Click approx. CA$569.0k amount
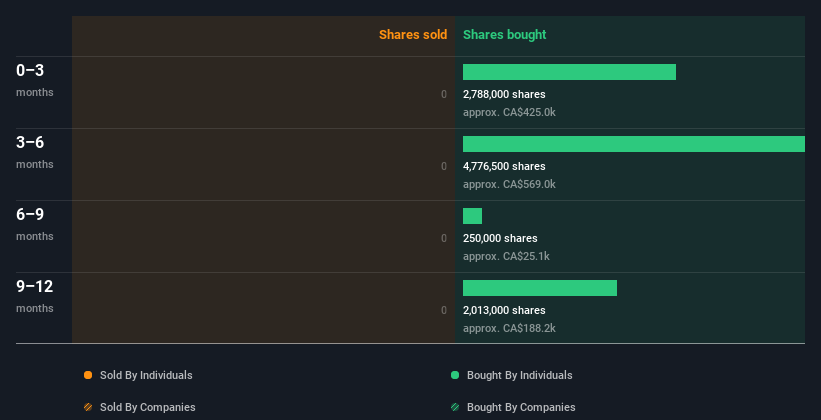821x420 pixels. click(x=509, y=184)
